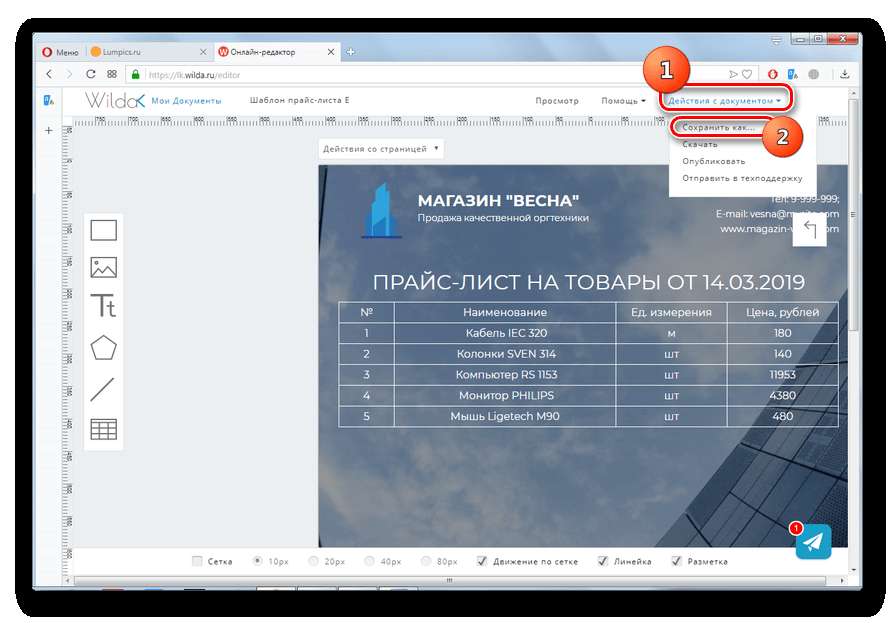895x623 pixels.
Task: Select the text tool
Action: [104, 305]
